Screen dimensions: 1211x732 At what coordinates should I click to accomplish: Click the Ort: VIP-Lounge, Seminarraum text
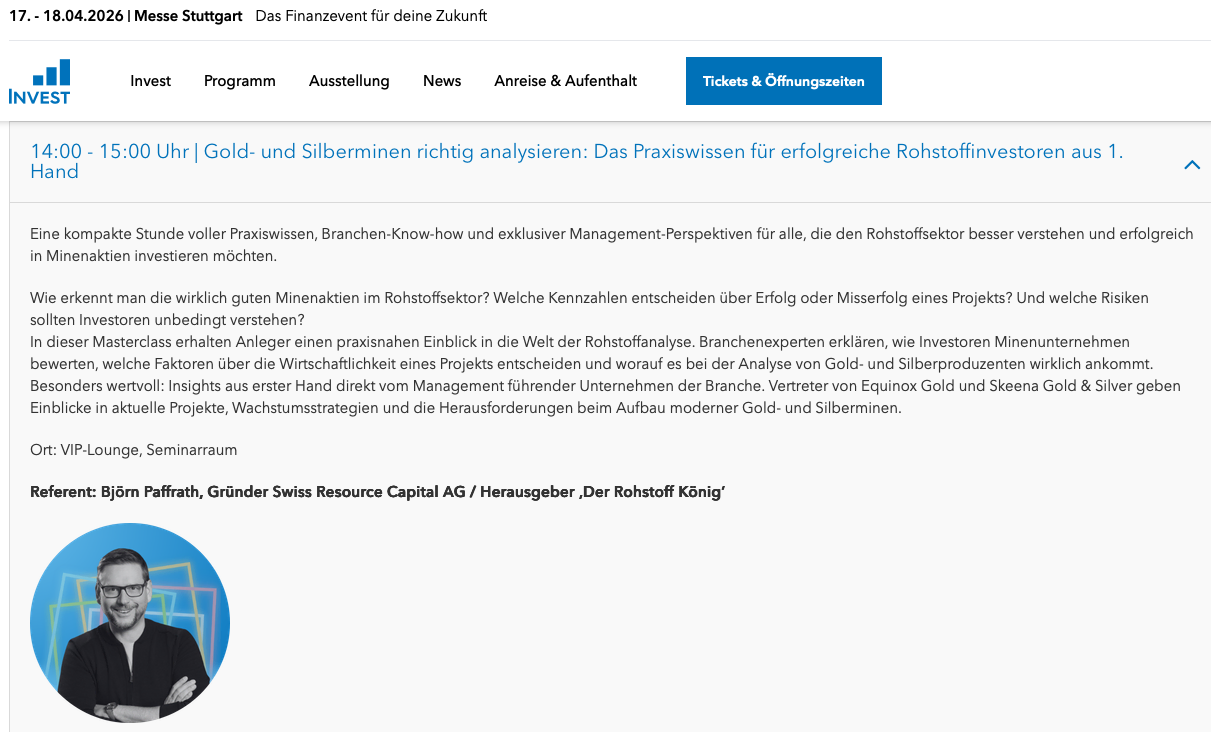134,449
